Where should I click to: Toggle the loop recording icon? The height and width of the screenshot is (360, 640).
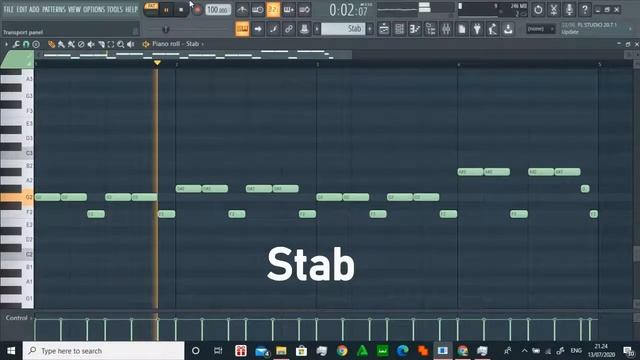[x=304, y=10]
